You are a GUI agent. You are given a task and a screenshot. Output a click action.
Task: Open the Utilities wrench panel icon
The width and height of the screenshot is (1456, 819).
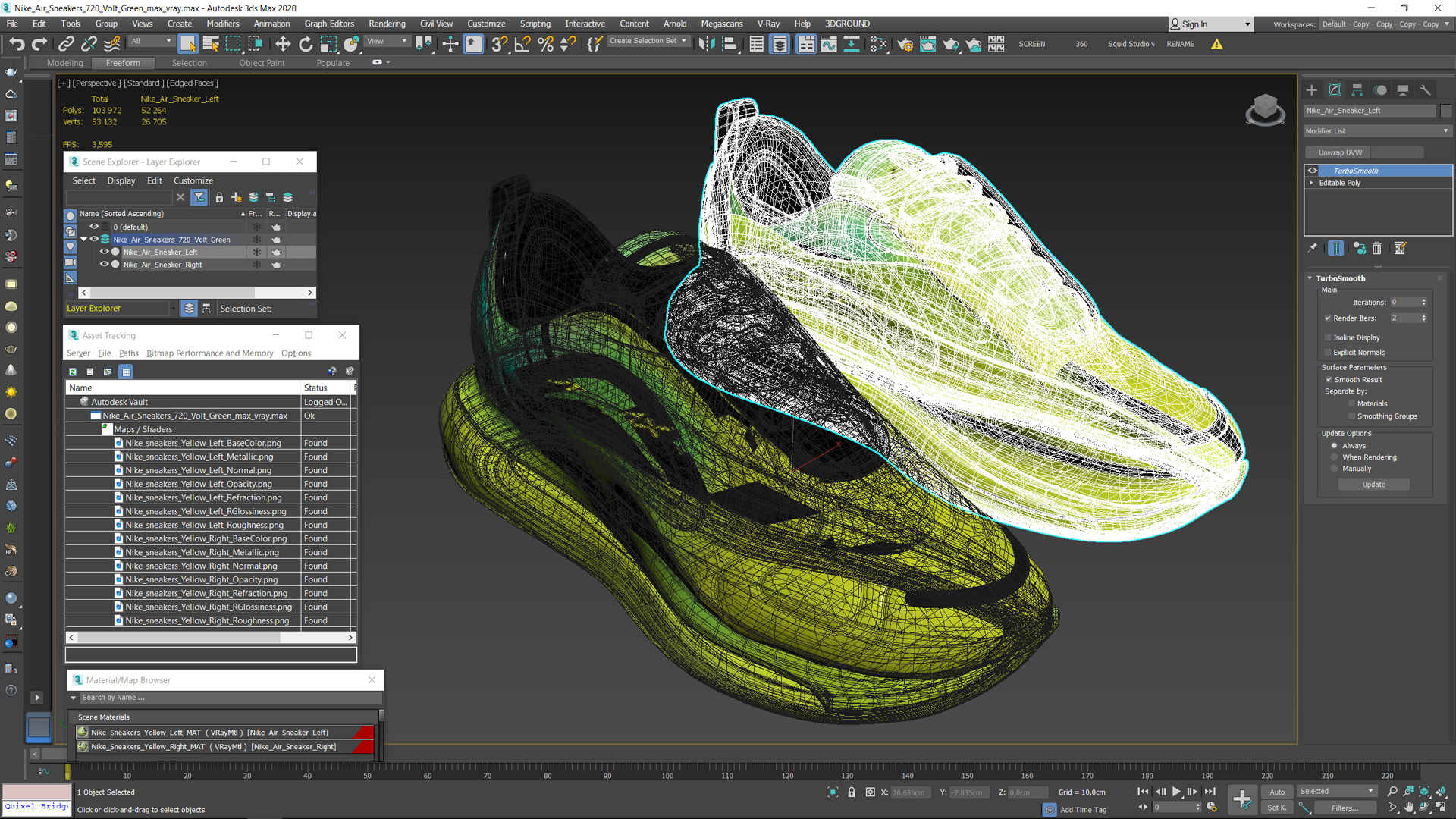click(x=1426, y=89)
